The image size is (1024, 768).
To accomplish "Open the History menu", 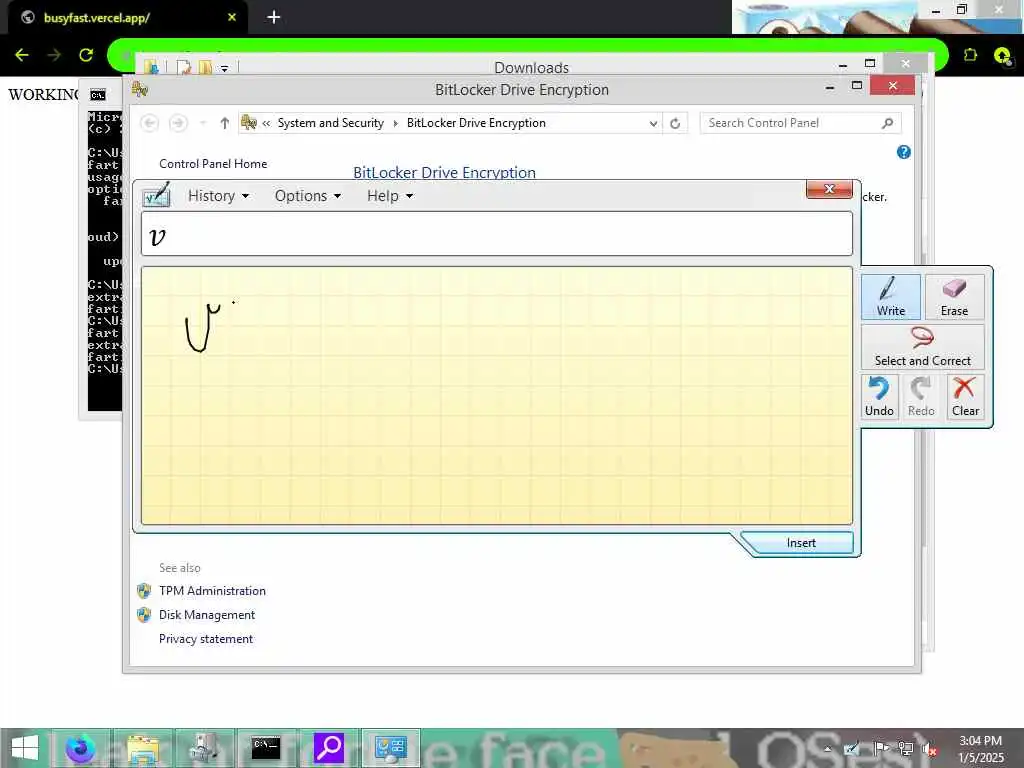I will [218, 196].
